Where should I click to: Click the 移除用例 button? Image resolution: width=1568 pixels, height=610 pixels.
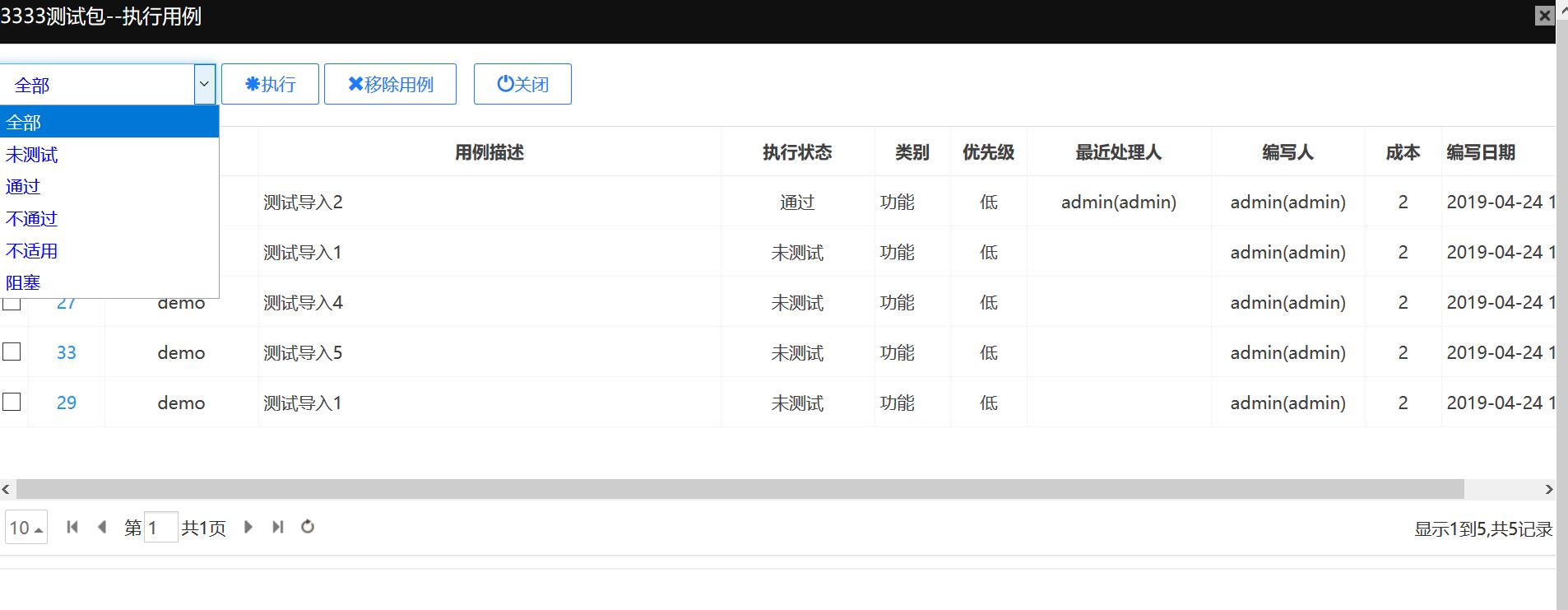390,84
